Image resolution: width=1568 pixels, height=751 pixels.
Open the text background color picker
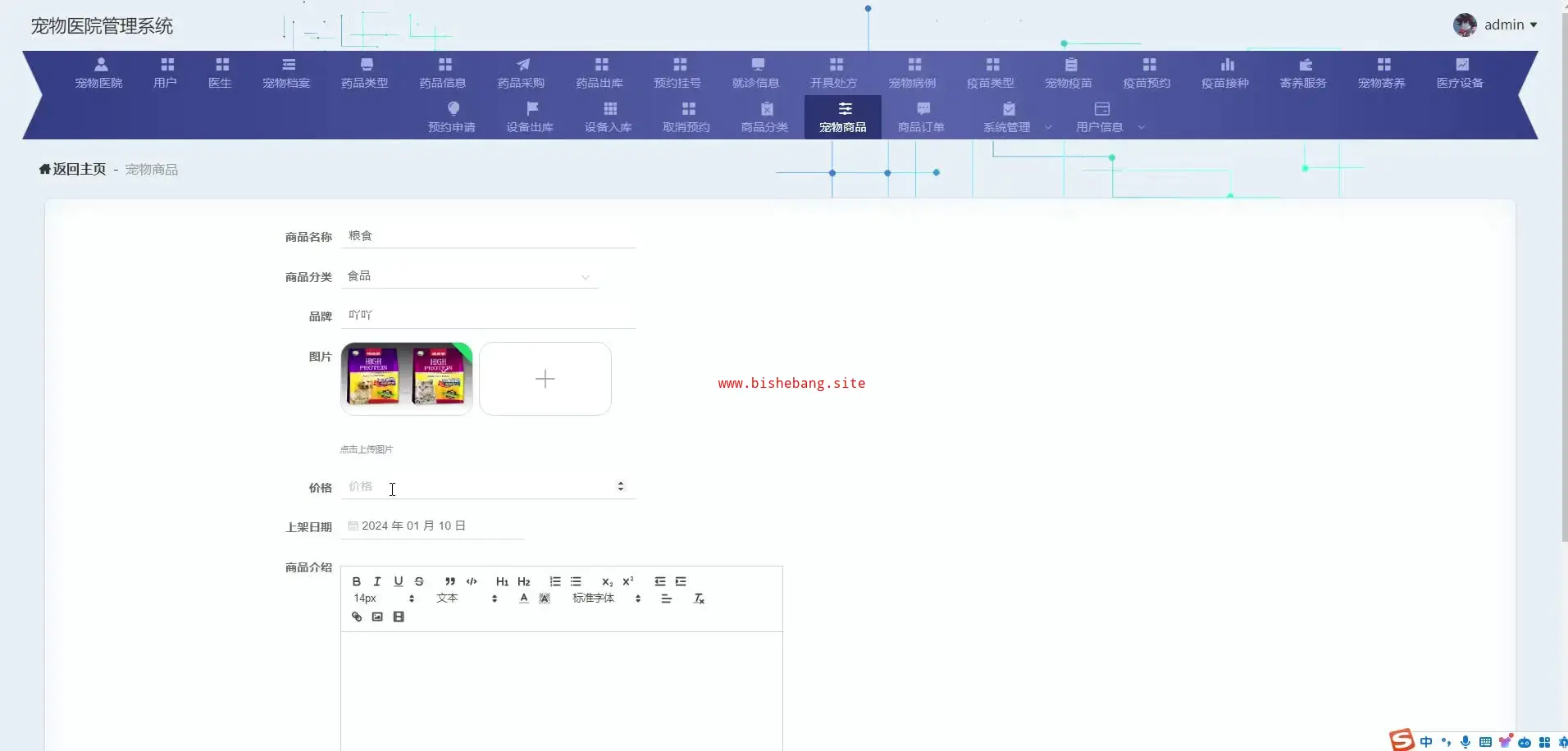pyautogui.click(x=545, y=599)
